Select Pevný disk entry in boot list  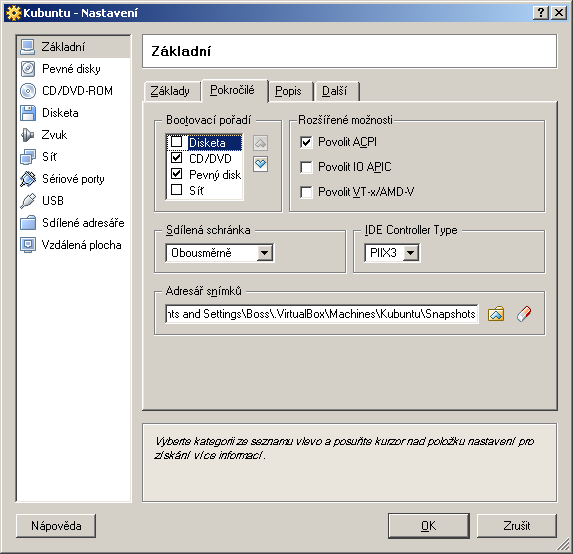(x=215, y=175)
